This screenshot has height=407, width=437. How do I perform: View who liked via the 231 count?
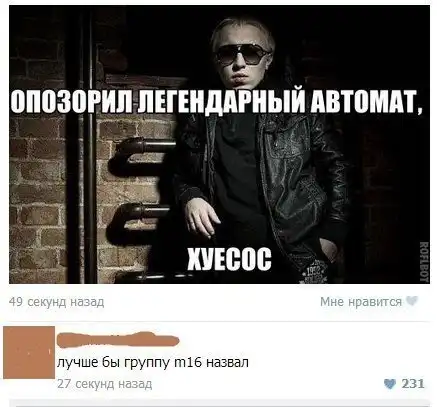coord(413,384)
